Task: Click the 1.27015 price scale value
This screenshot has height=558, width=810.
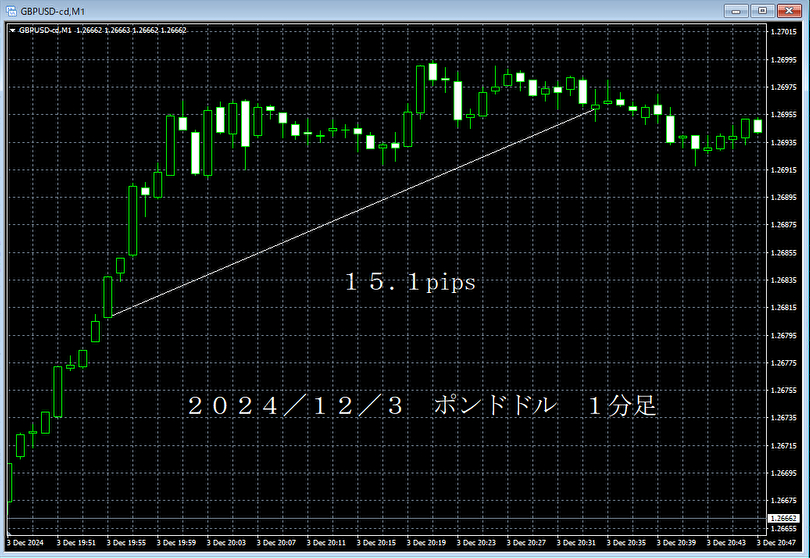Action: [783, 32]
